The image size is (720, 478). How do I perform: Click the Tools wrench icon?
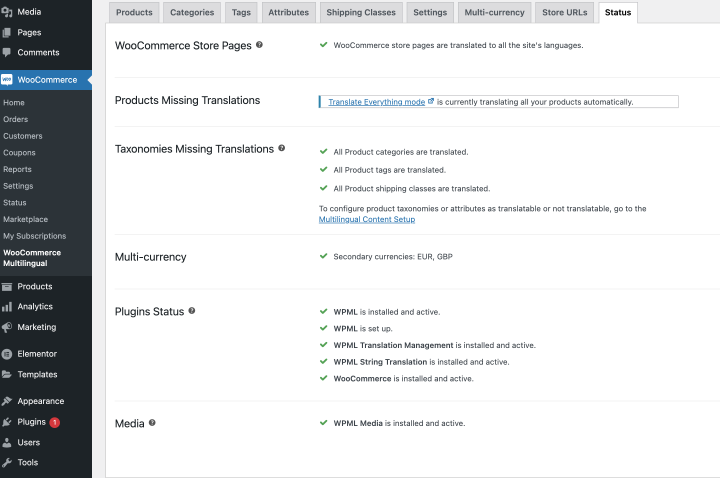pyautogui.click(x=6, y=462)
